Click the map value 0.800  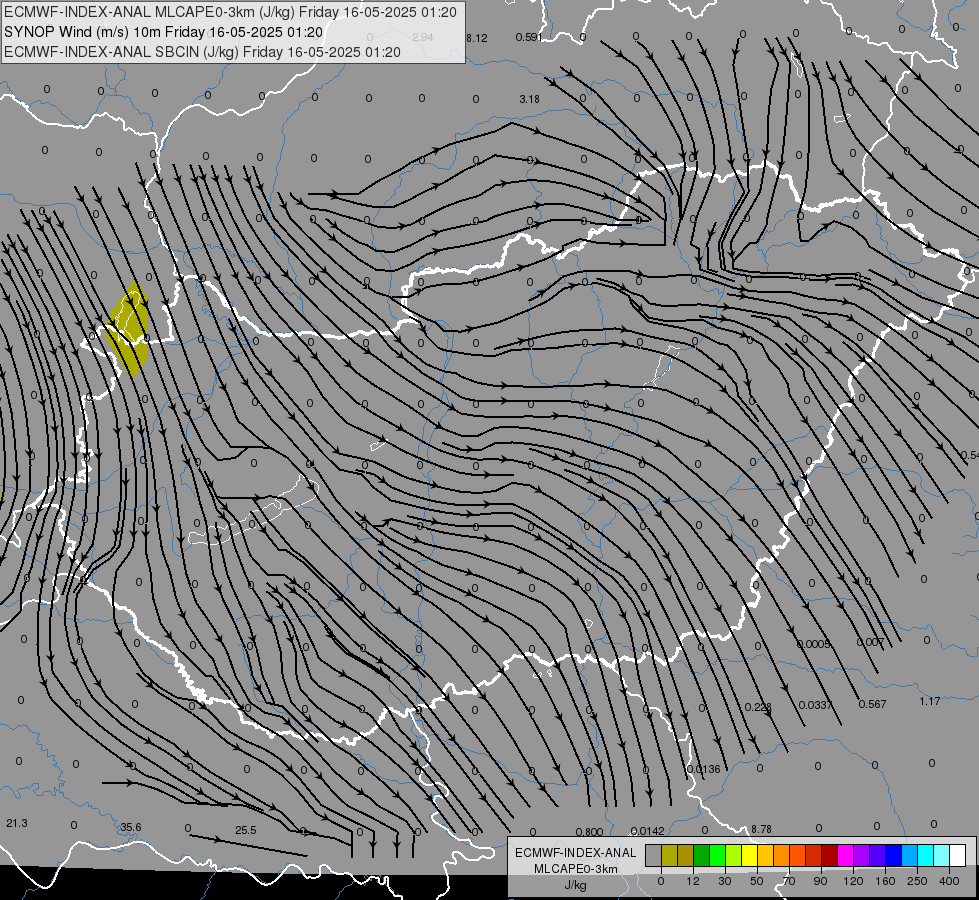coord(589,832)
